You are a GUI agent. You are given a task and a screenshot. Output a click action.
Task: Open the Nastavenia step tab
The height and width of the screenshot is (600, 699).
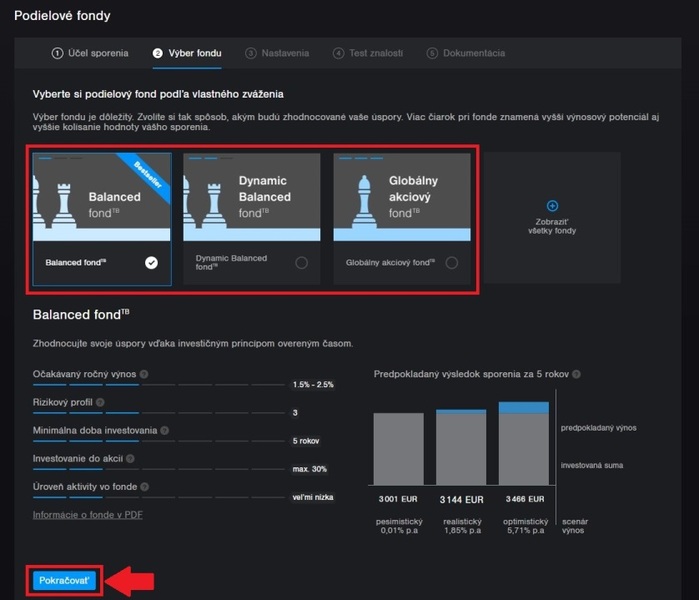tap(277, 53)
